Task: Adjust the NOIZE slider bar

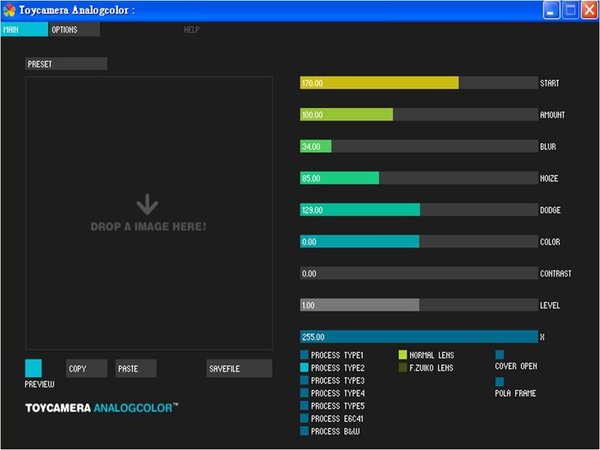Action: tap(419, 178)
